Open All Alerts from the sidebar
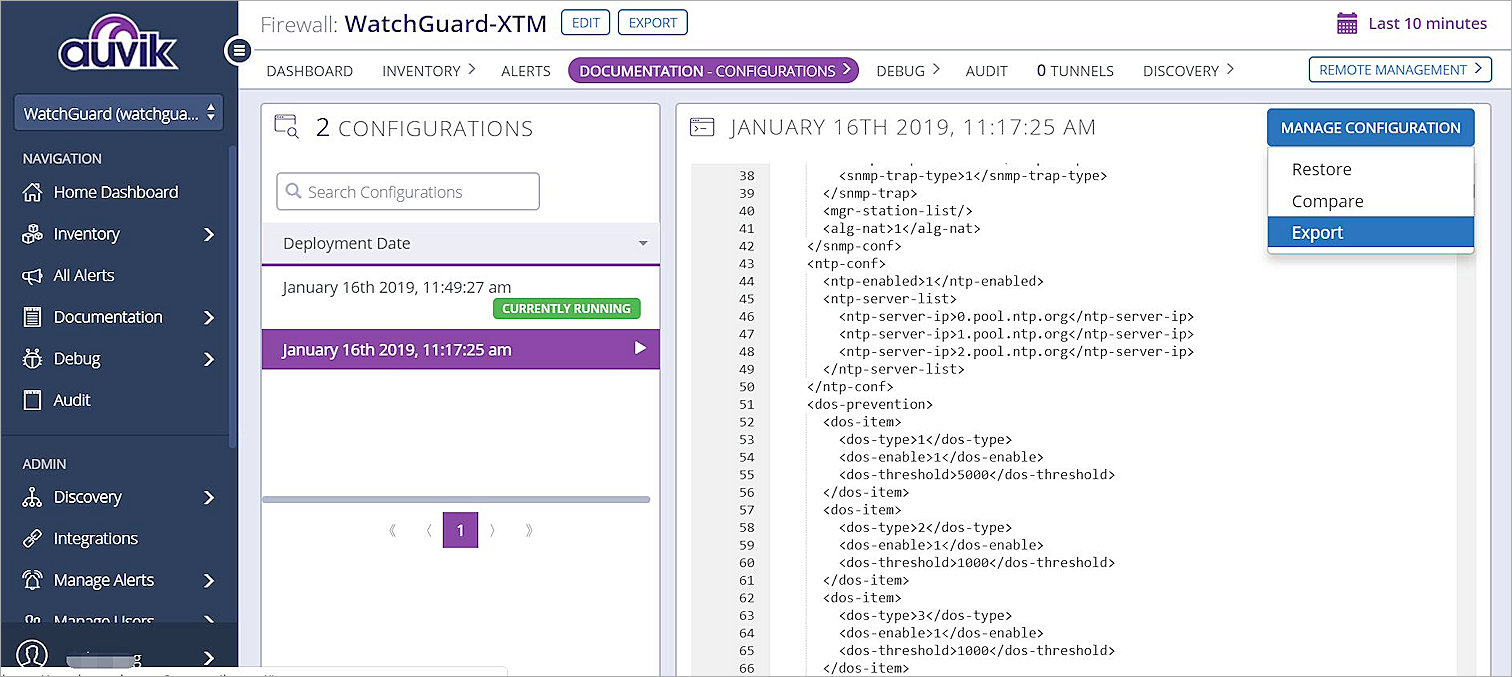Image resolution: width=1512 pixels, height=677 pixels. click(33, 275)
